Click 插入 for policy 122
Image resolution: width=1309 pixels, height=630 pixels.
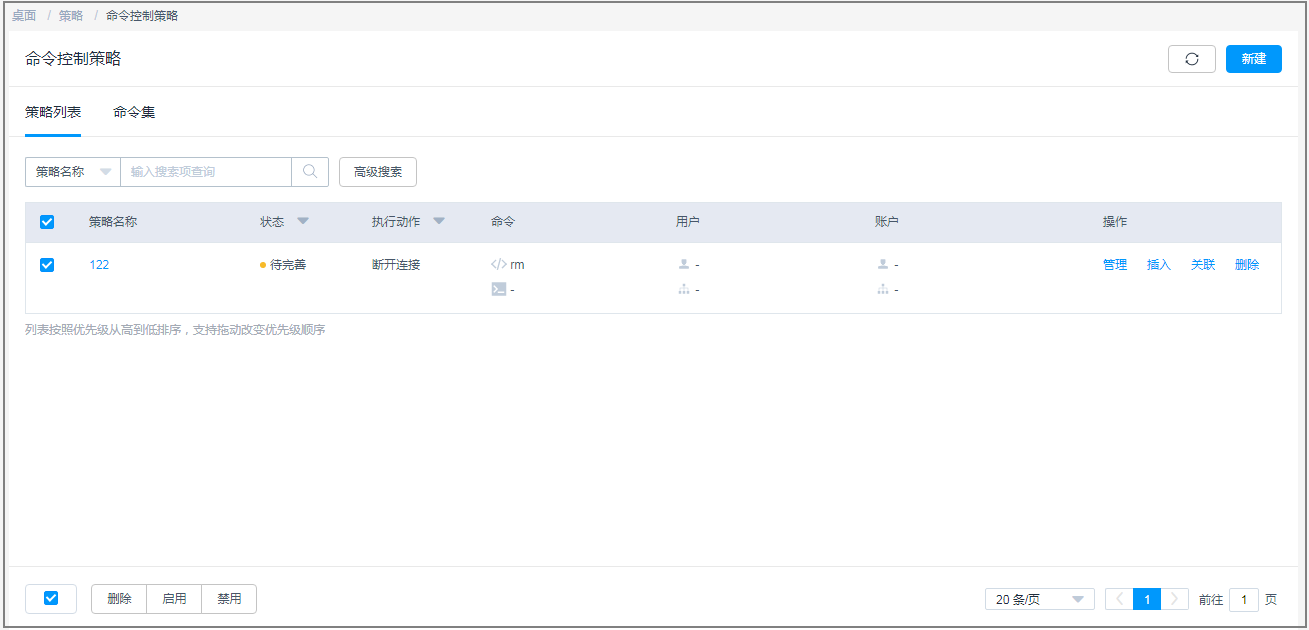[x=1159, y=265]
